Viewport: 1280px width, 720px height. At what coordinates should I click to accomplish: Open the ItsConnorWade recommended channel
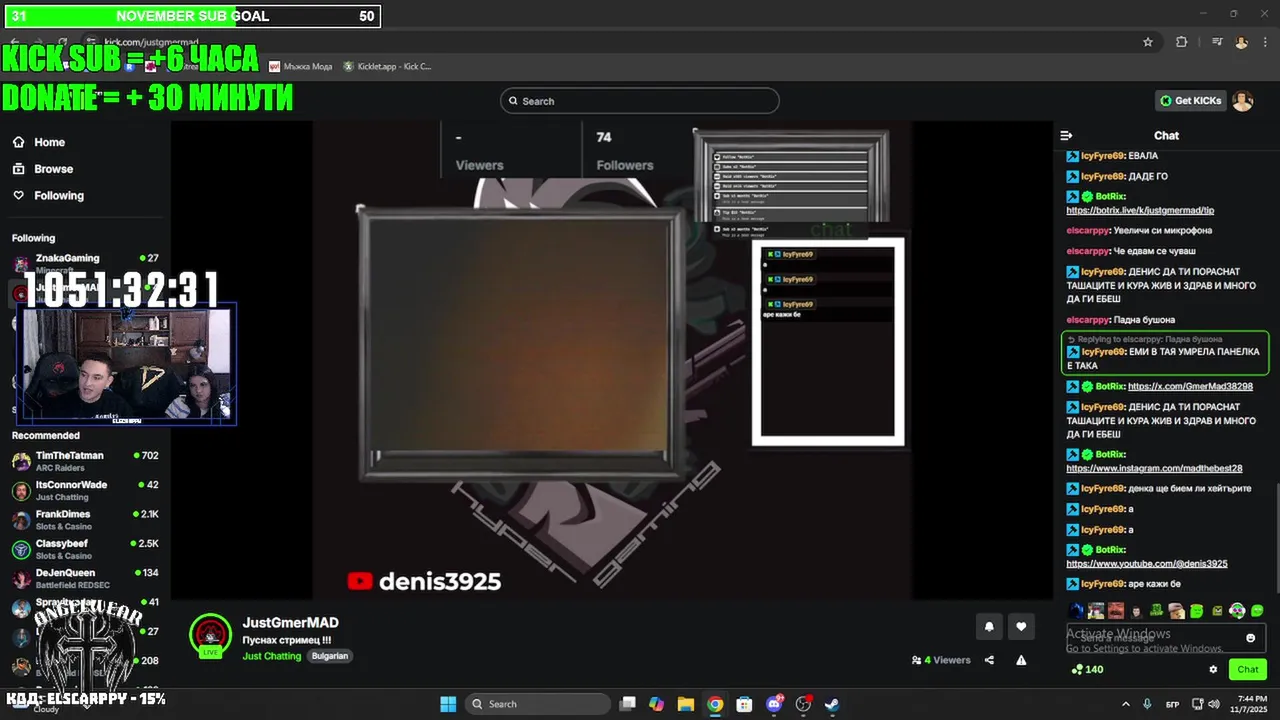(85, 490)
